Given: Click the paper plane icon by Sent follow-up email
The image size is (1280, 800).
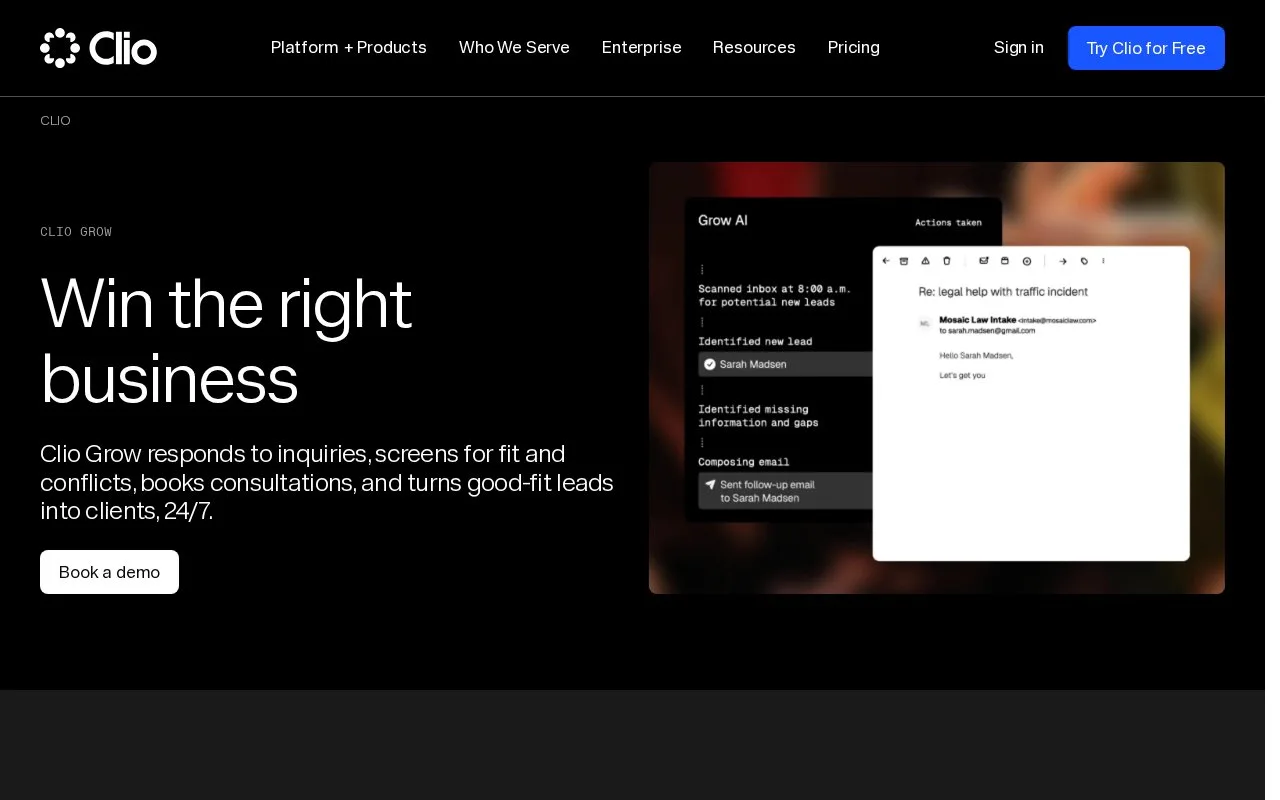Looking at the screenshot, I should coord(710,484).
